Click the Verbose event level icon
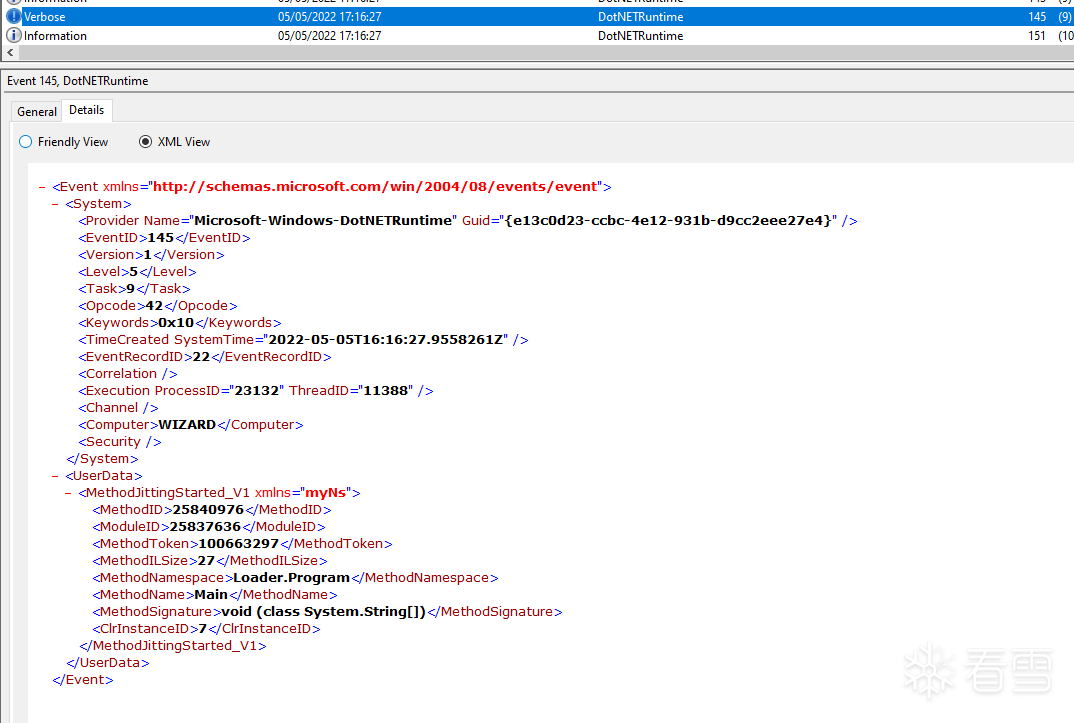The image size is (1074, 723). (14, 16)
